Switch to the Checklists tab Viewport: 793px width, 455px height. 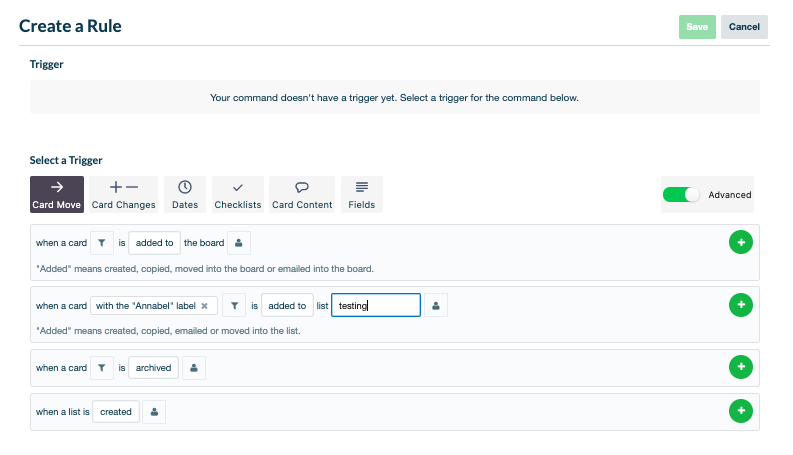click(238, 195)
